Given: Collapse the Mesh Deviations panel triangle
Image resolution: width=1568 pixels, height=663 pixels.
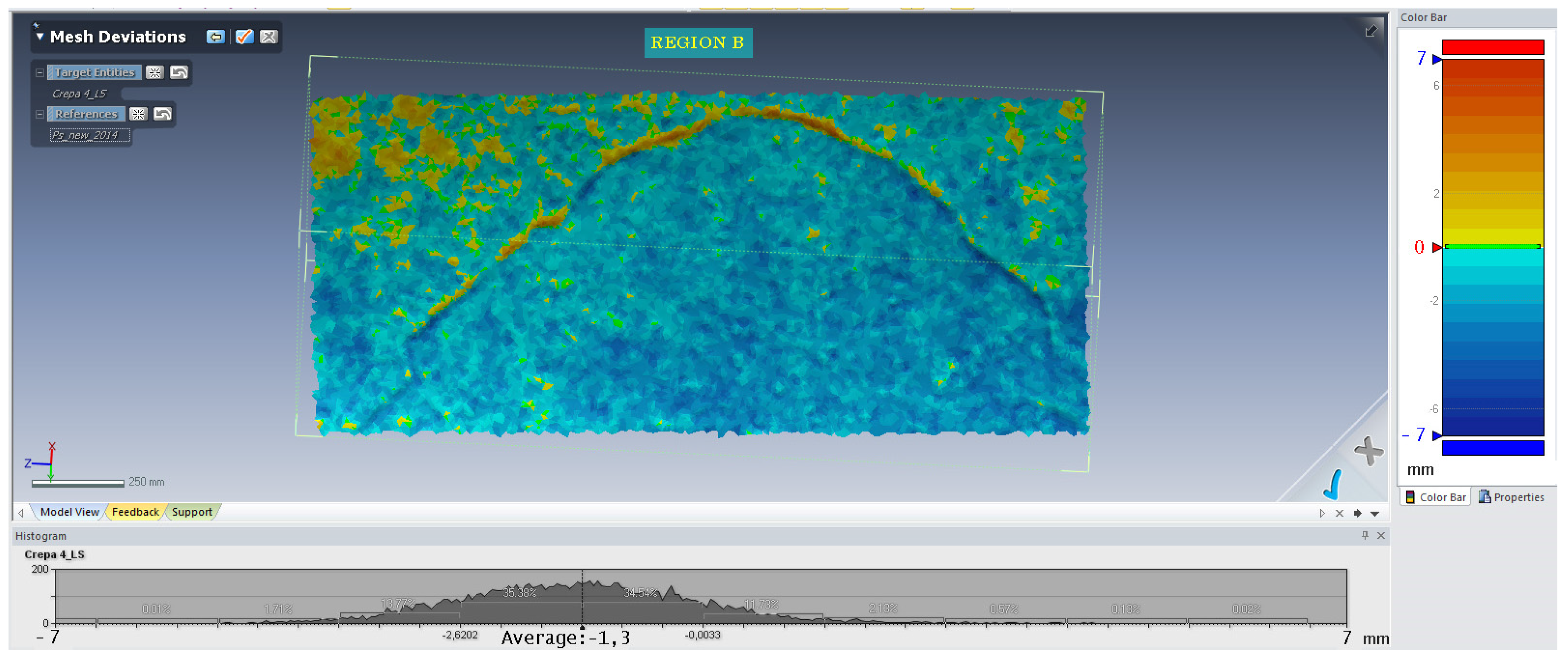Looking at the screenshot, I should pyautogui.click(x=40, y=37).
